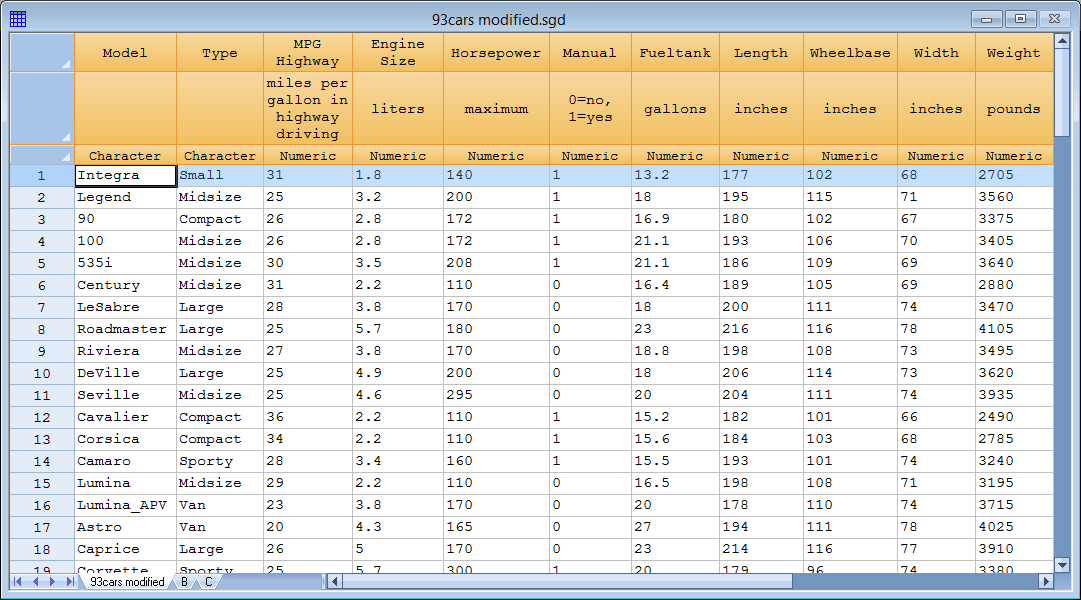Switch to sheet tab C
1081x600 pixels.
tap(208, 582)
